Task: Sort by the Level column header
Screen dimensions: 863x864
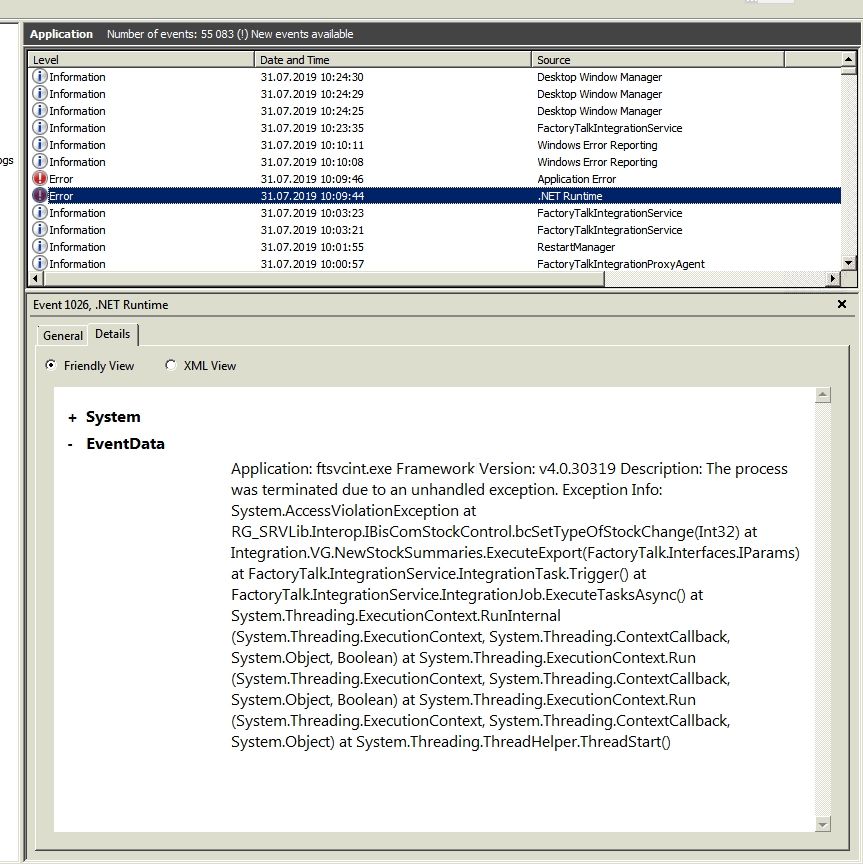Action: click(141, 60)
